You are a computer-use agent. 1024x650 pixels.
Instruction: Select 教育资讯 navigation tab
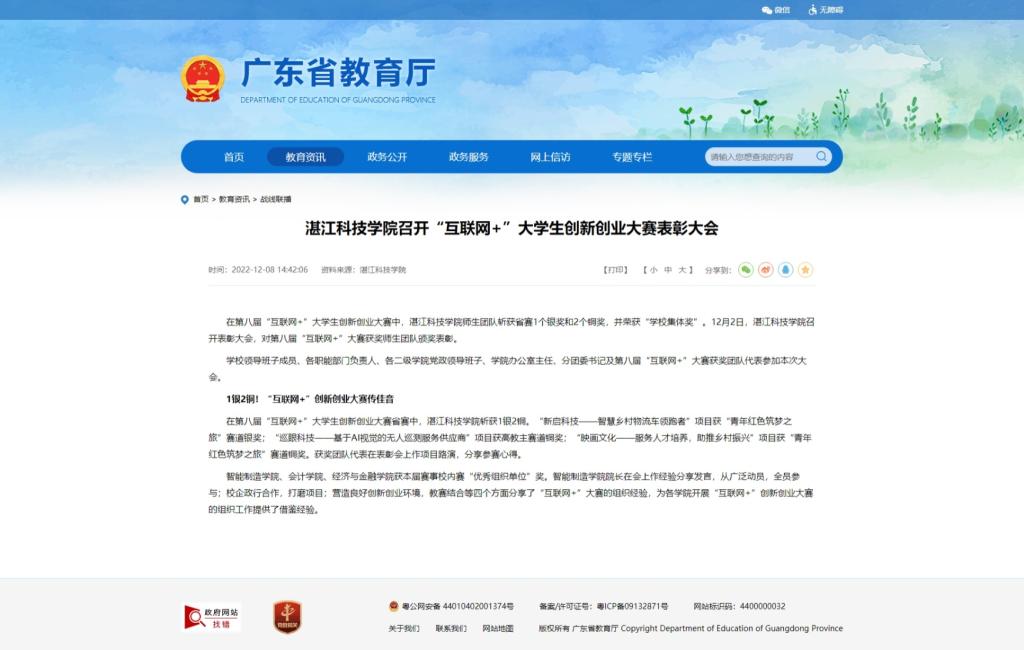click(306, 157)
